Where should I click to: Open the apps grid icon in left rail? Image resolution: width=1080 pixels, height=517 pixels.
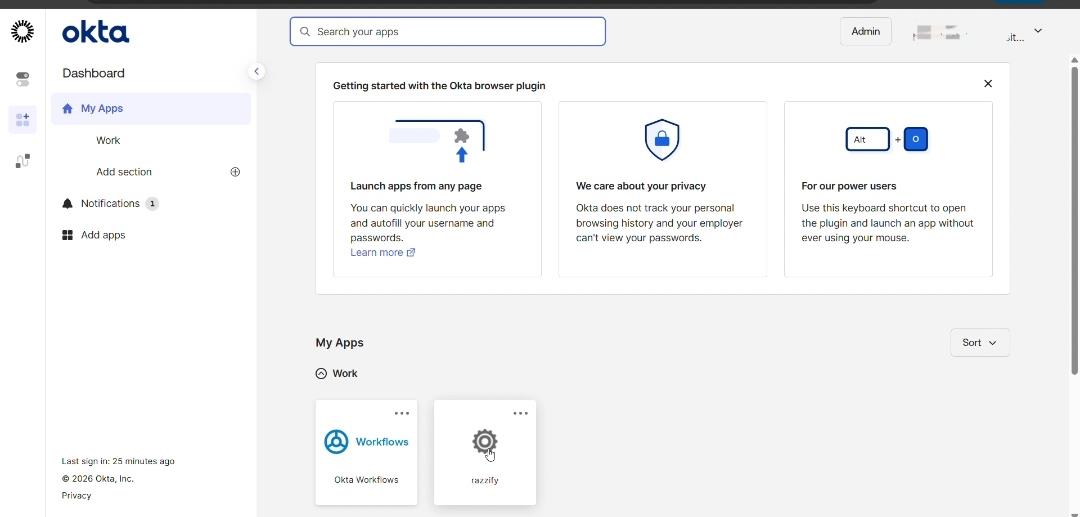(x=22, y=120)
